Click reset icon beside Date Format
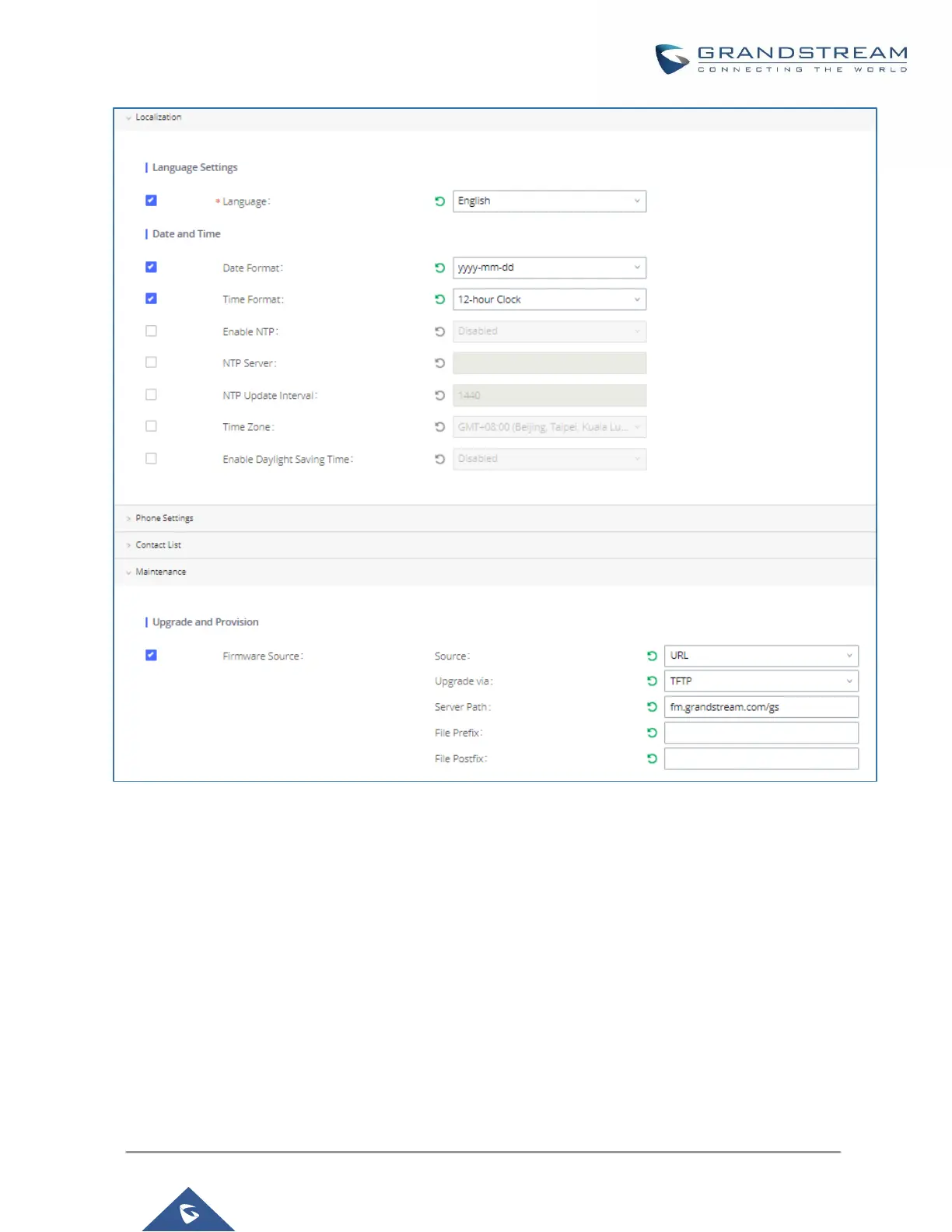This screenshot has height=1232, width=952. click(439, 268)
